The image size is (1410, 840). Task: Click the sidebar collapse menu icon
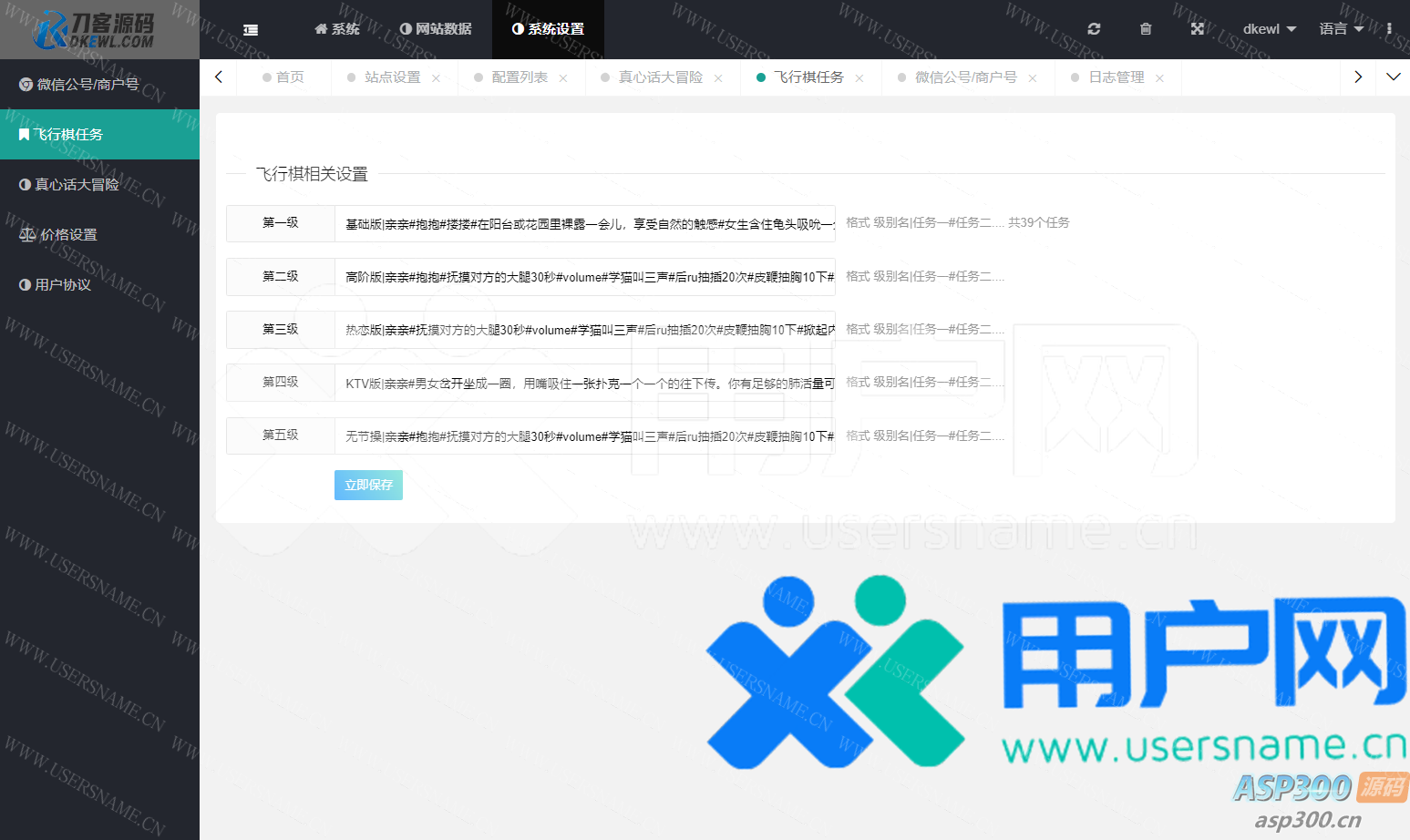pyautogui.click(x=251, y=29)
